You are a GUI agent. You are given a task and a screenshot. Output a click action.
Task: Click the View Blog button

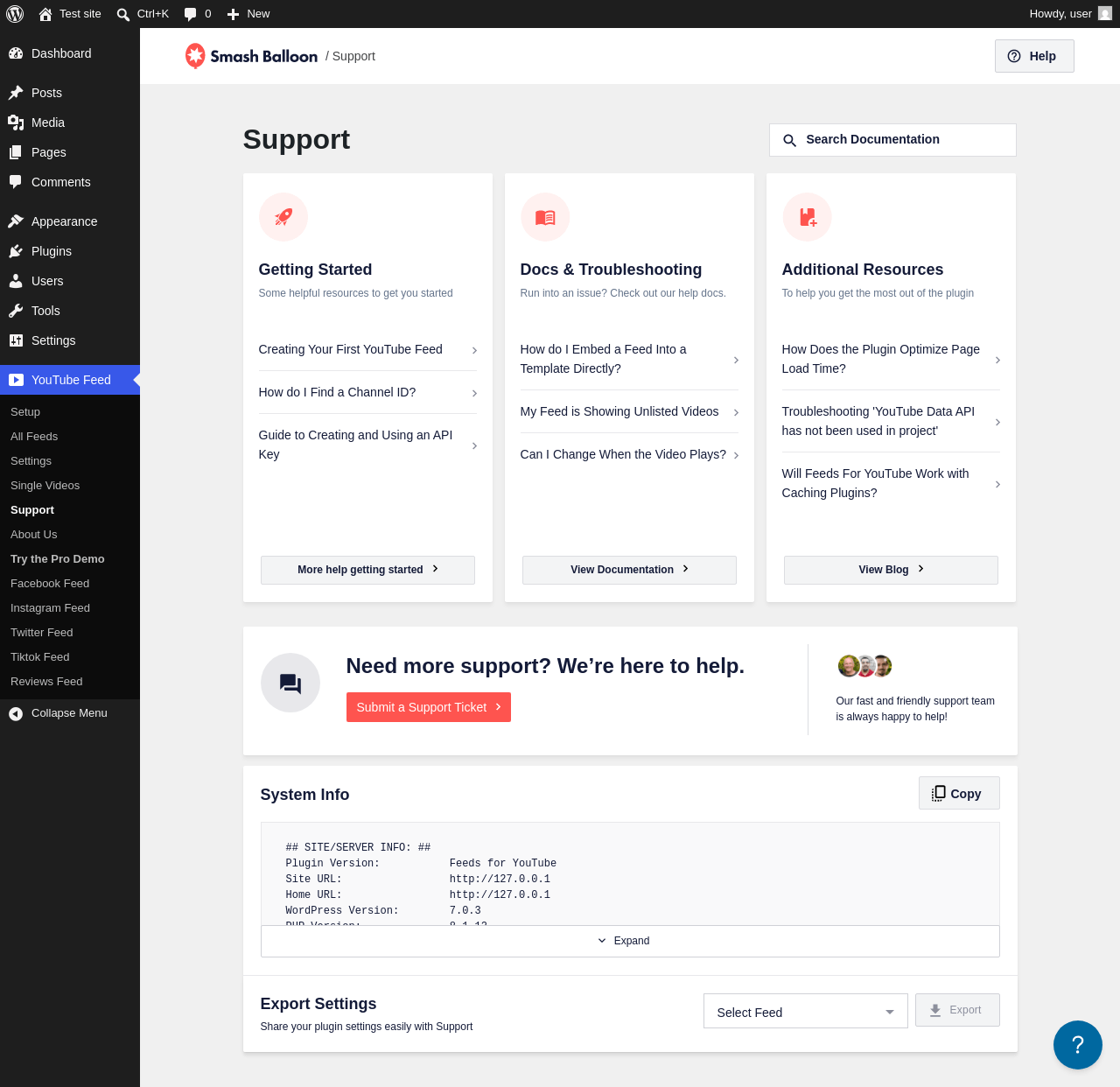coord(891,570)
